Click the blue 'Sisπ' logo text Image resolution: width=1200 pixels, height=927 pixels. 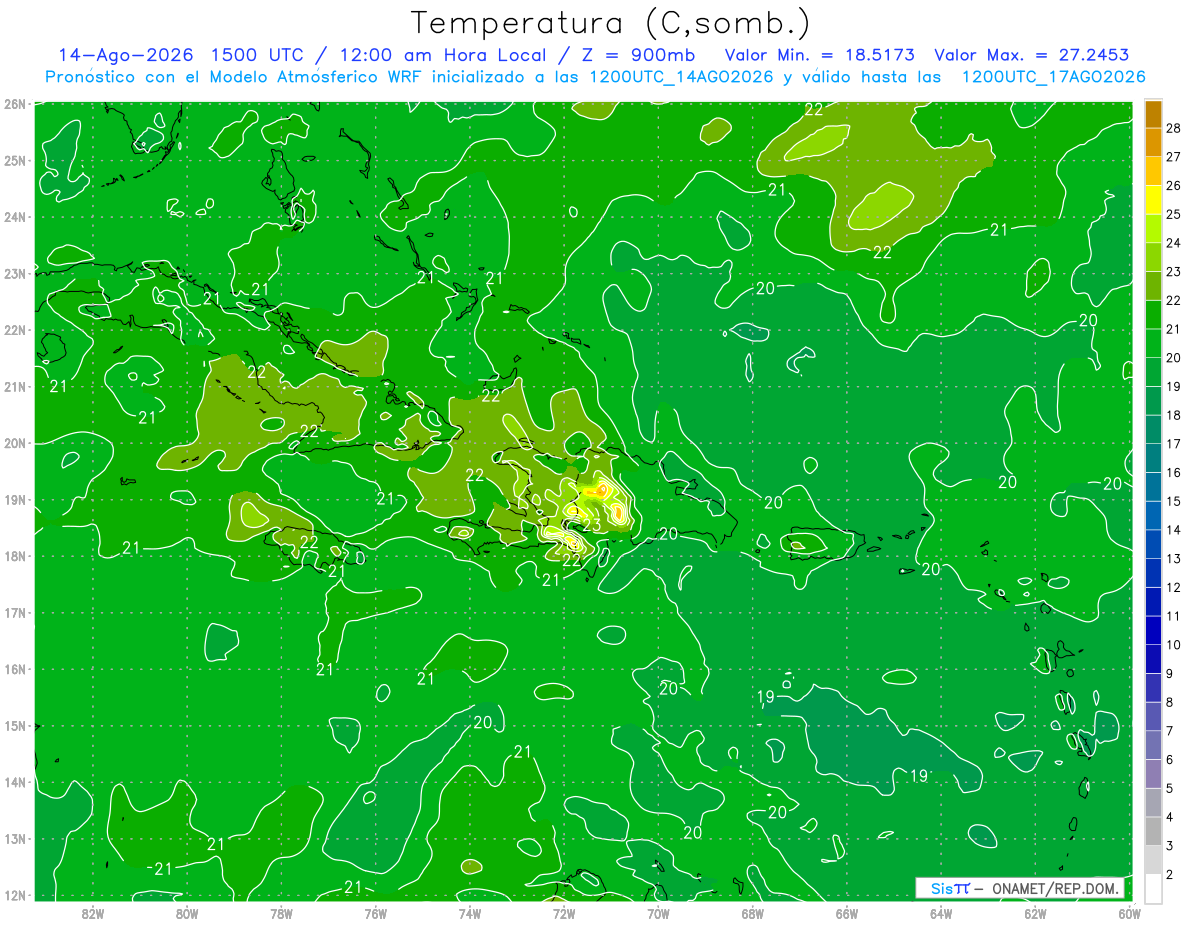tap(949, 888)
